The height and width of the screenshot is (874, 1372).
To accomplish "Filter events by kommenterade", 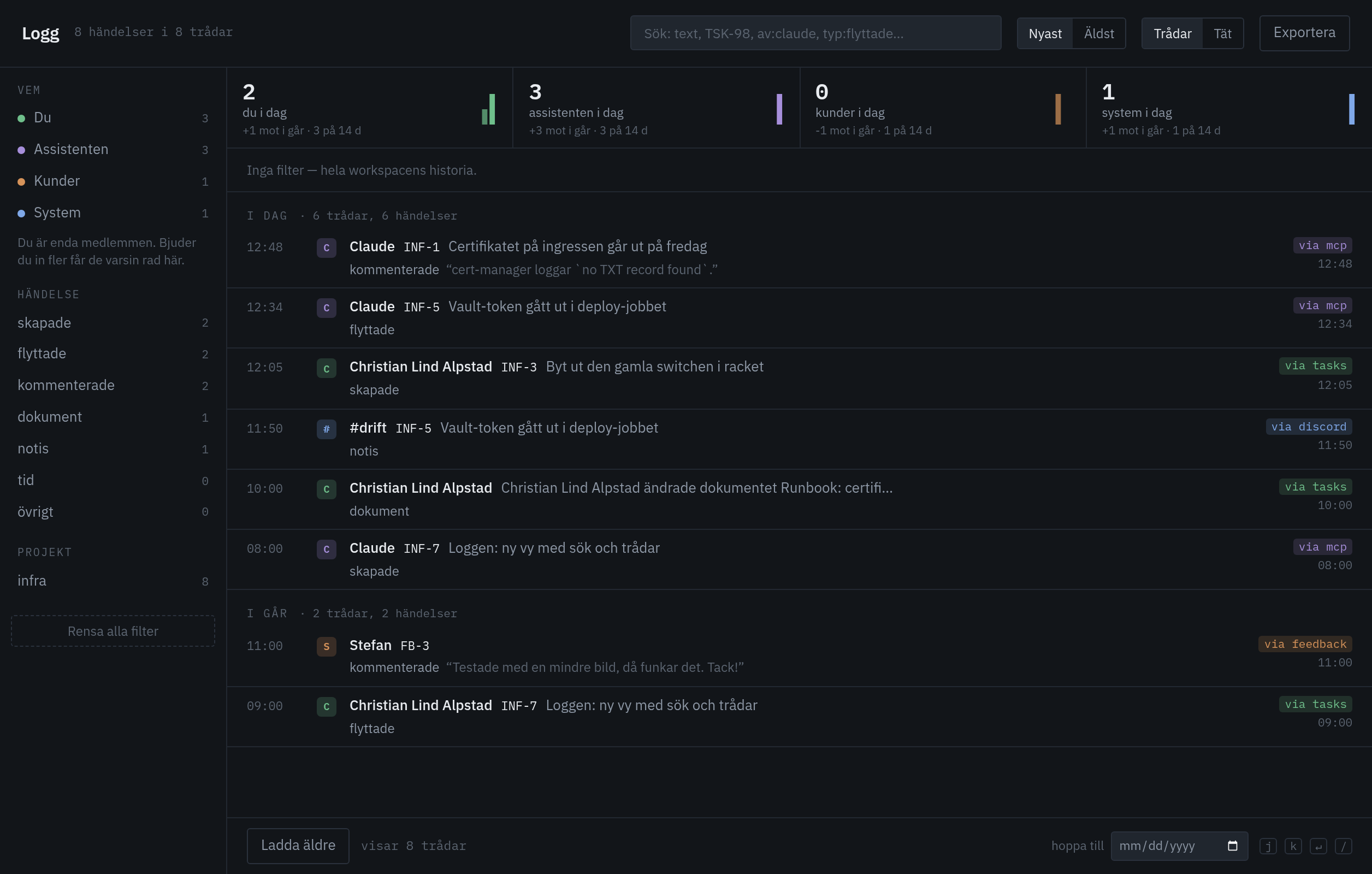I will click(x=113, y=386).
